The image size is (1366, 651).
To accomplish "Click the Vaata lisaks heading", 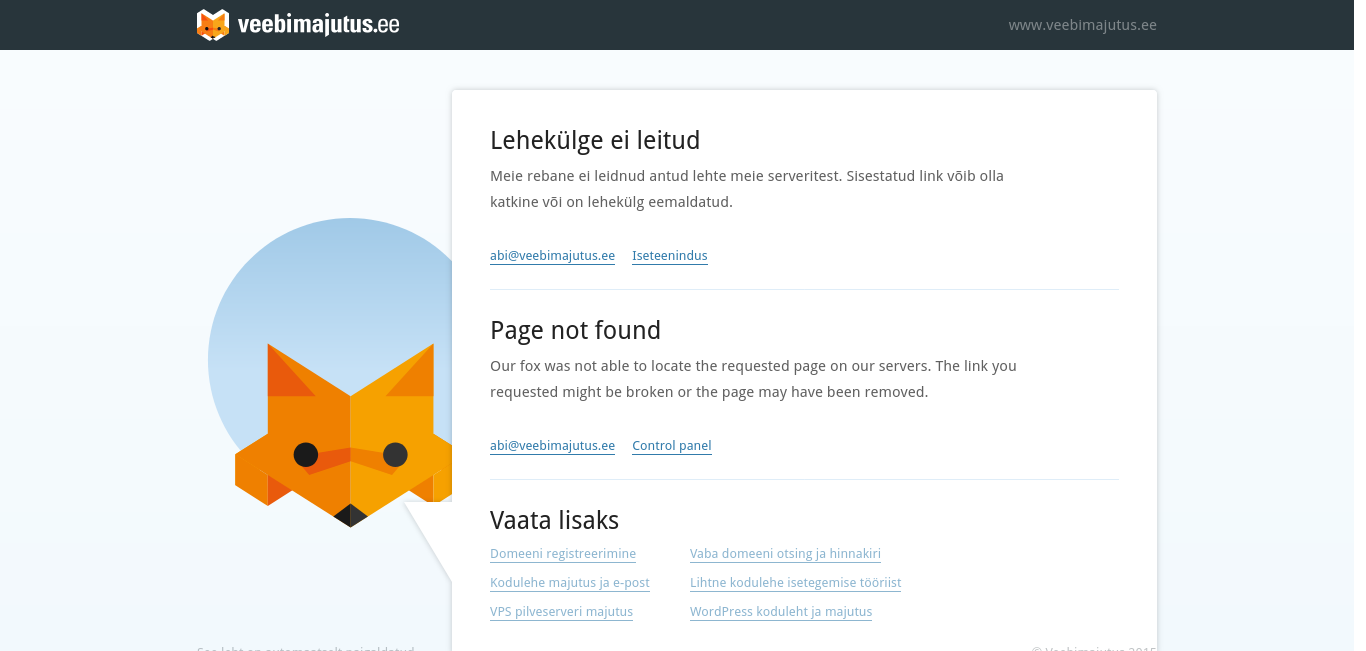I will click(554, 520).
